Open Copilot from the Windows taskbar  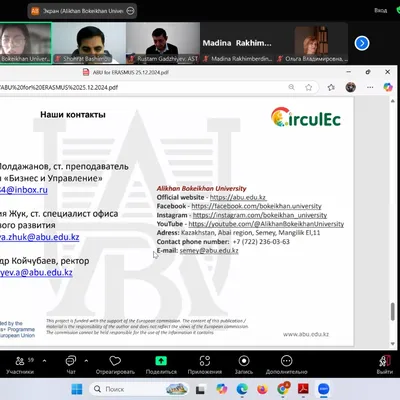point(221,389)
